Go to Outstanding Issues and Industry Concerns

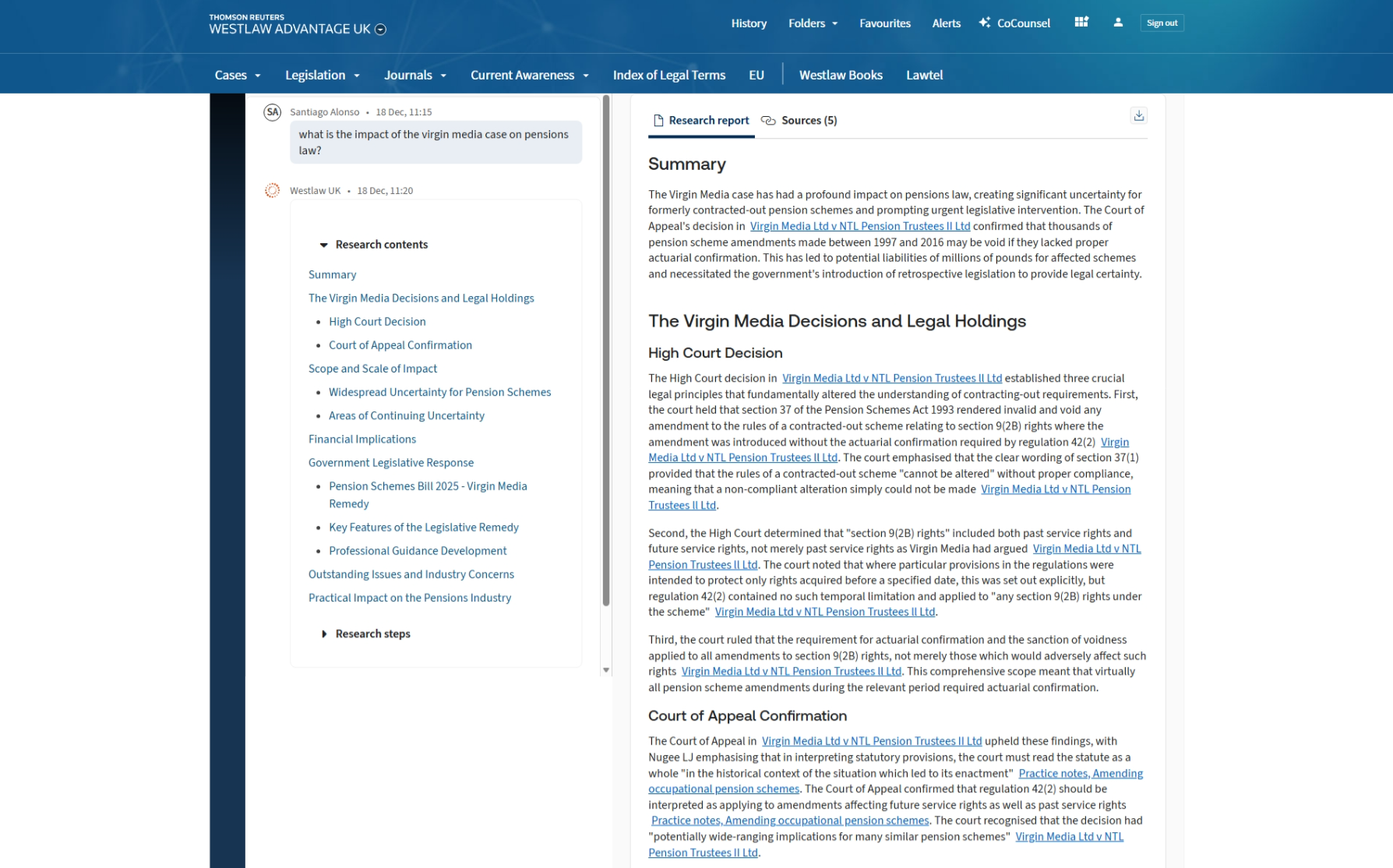click(411, 574)
